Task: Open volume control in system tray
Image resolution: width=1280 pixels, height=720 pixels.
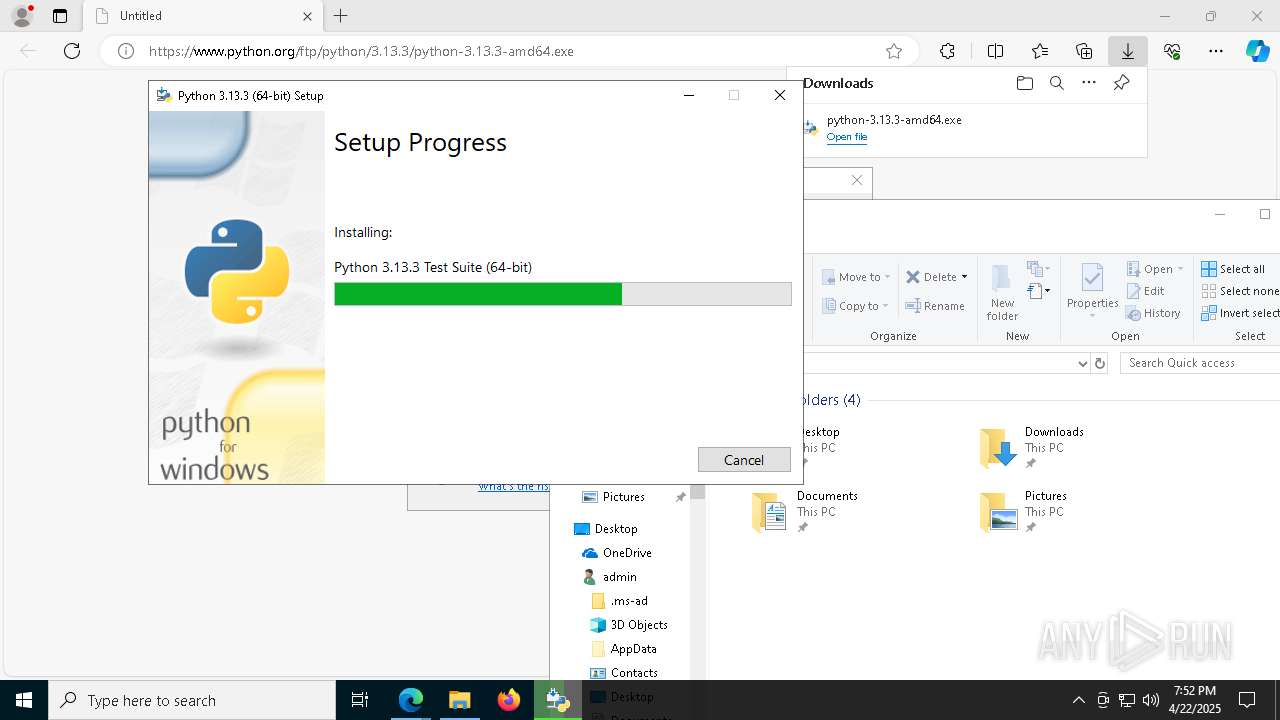Action: (1151, 700)
